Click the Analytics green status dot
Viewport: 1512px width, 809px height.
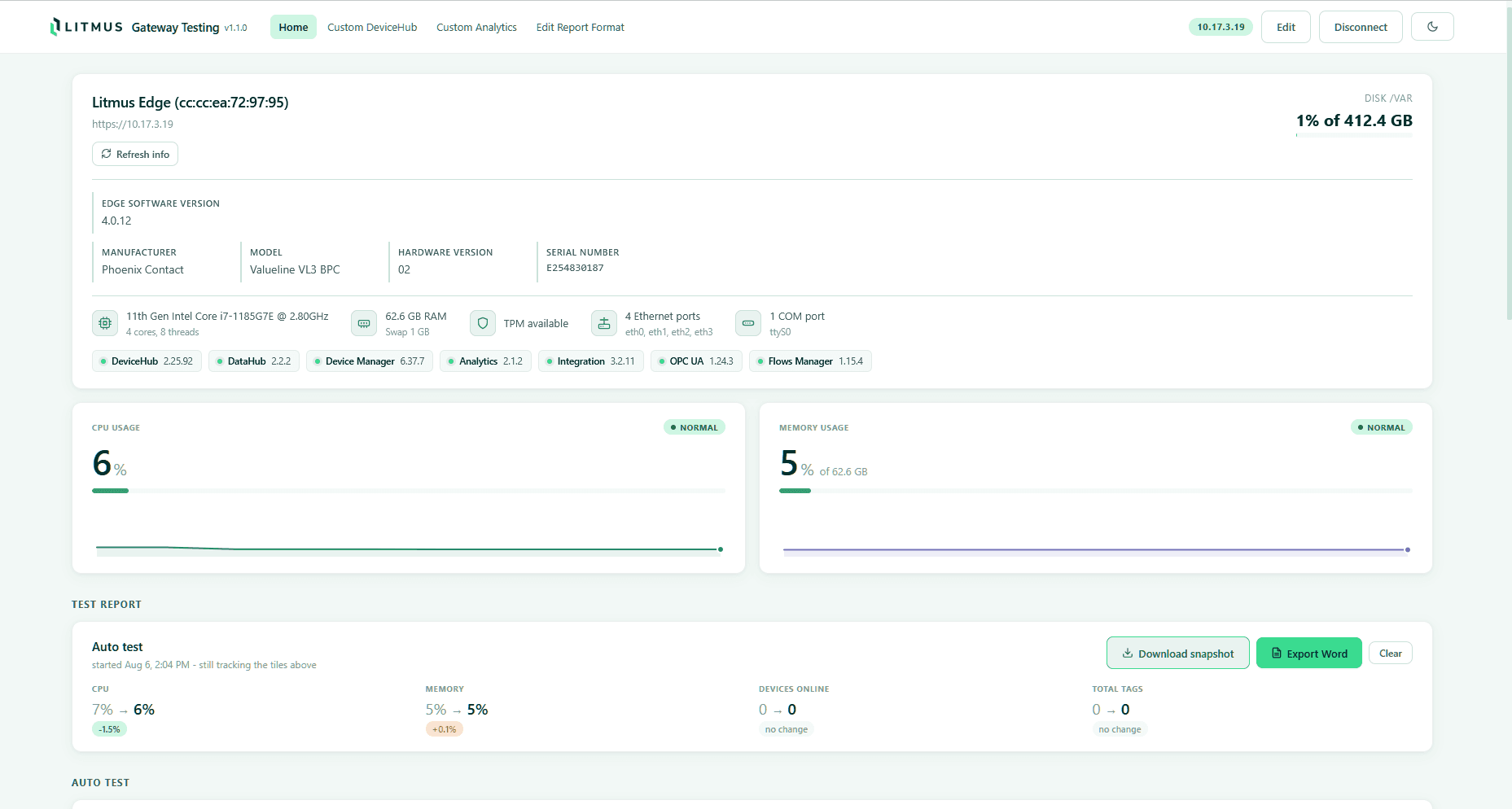tap(451, 361)
